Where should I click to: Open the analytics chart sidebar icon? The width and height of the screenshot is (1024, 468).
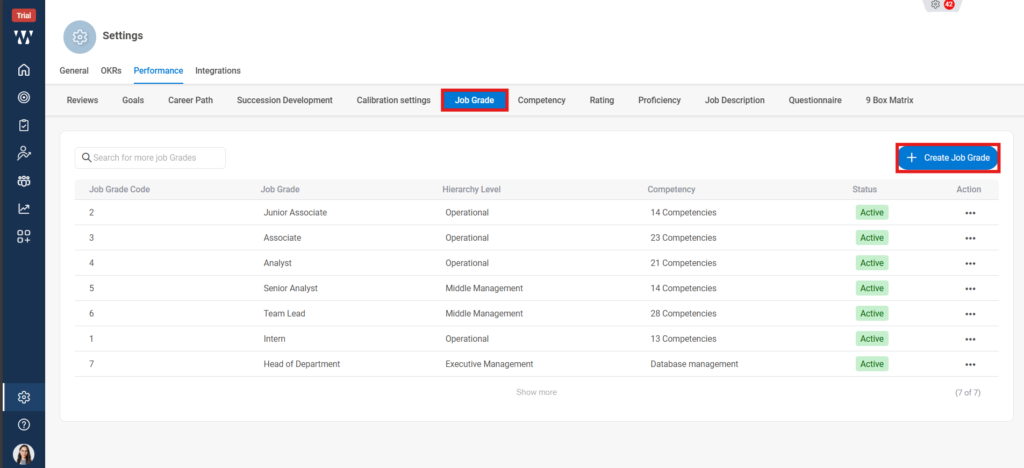click(x=24, y=209)
